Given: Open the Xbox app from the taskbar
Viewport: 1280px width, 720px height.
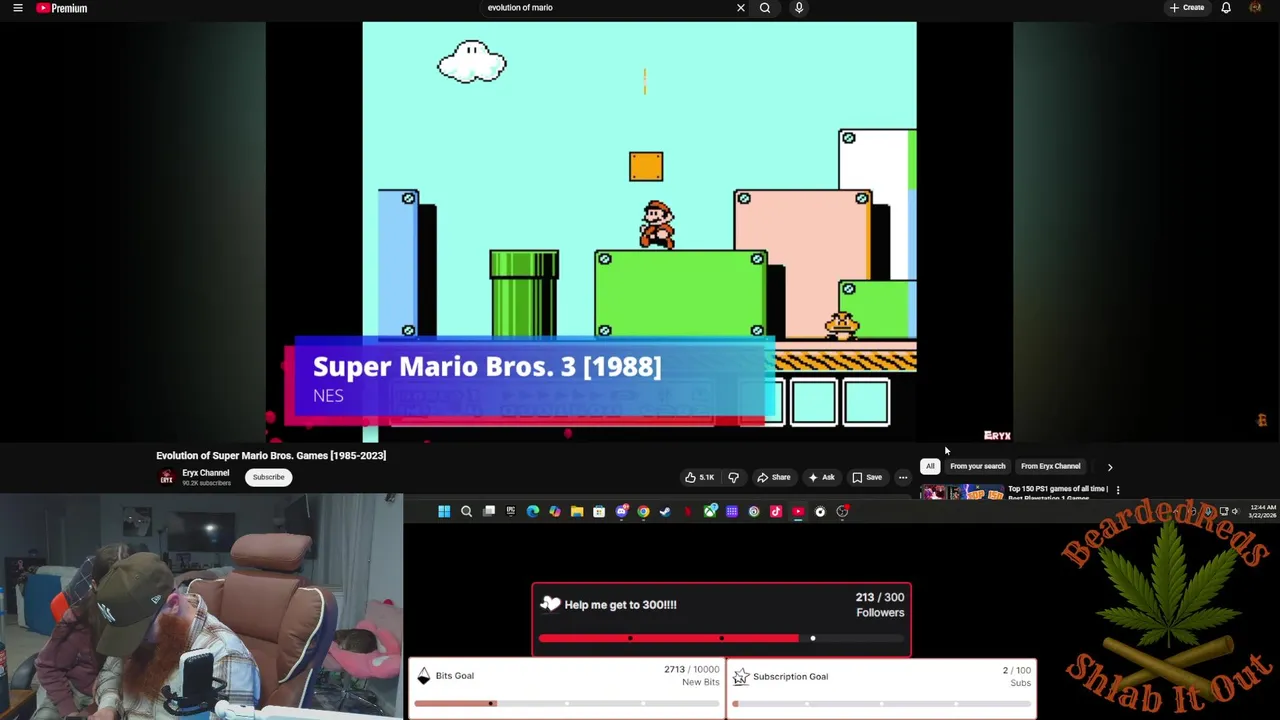Looking at the screenshot, I should [710, 512].
